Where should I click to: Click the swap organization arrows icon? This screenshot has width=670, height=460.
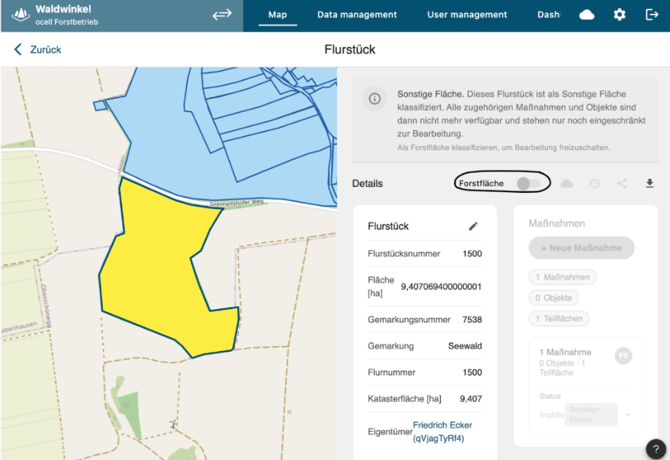222,15
